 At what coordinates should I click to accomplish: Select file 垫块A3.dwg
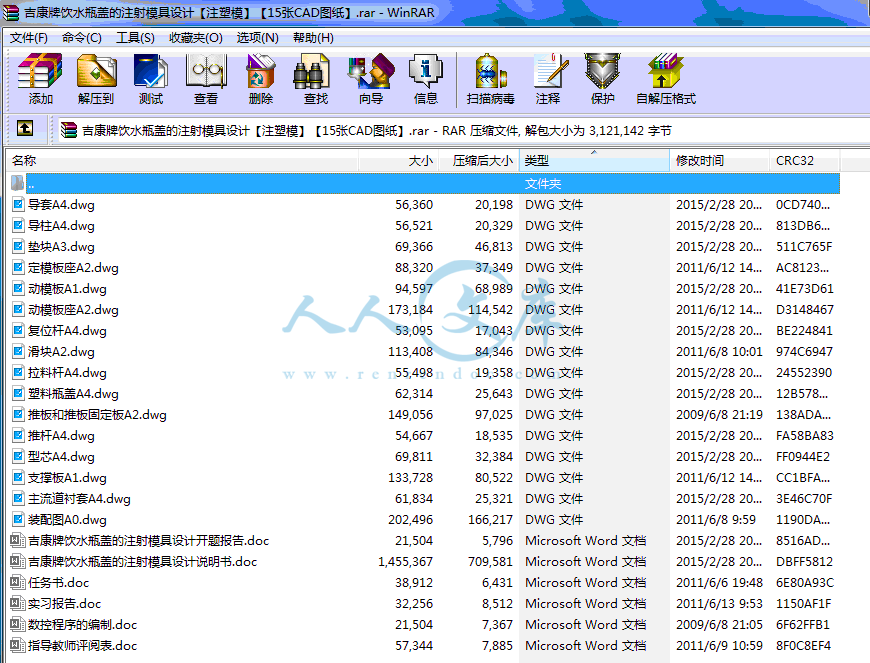(61, 247)
